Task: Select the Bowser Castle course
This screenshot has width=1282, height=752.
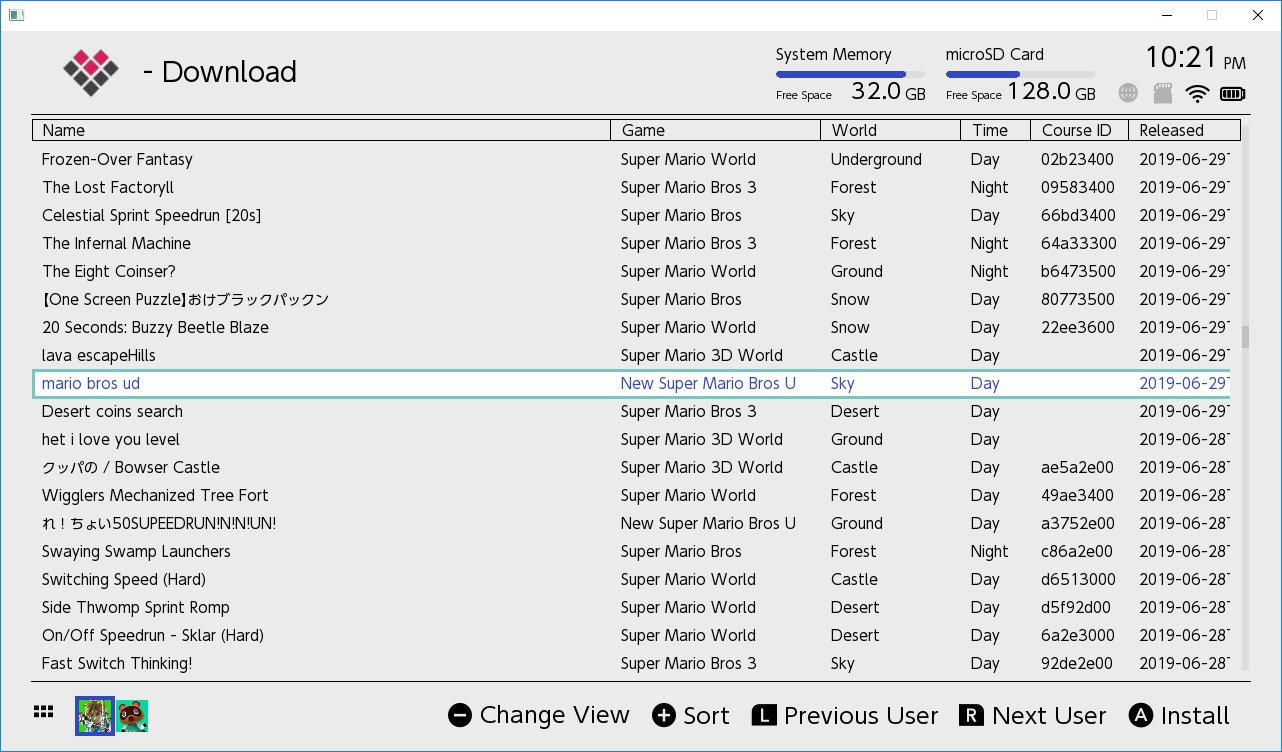Action: pos(631,467)
